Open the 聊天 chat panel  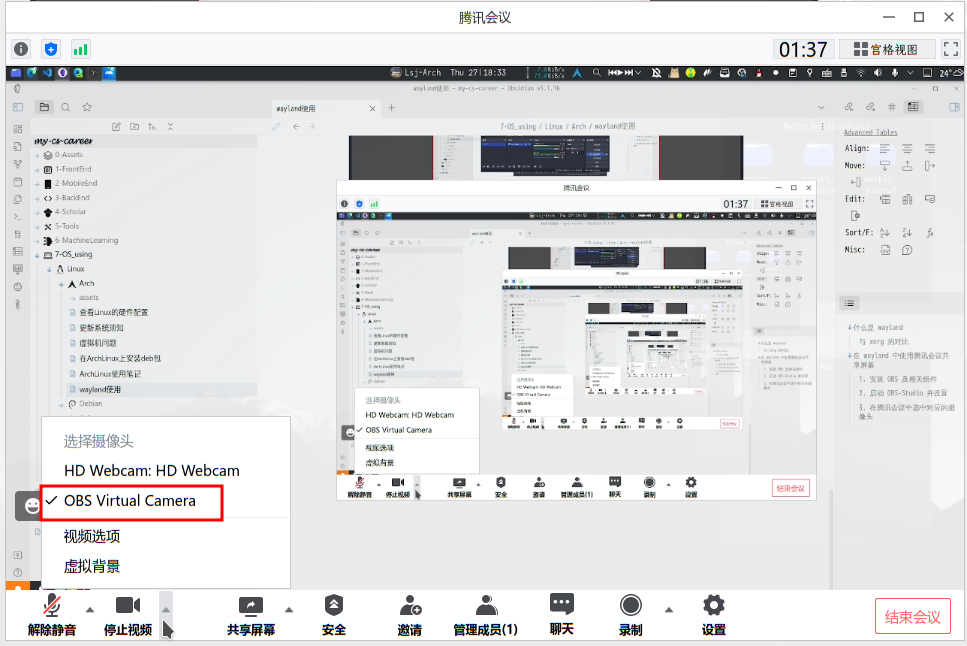point(562,615)
